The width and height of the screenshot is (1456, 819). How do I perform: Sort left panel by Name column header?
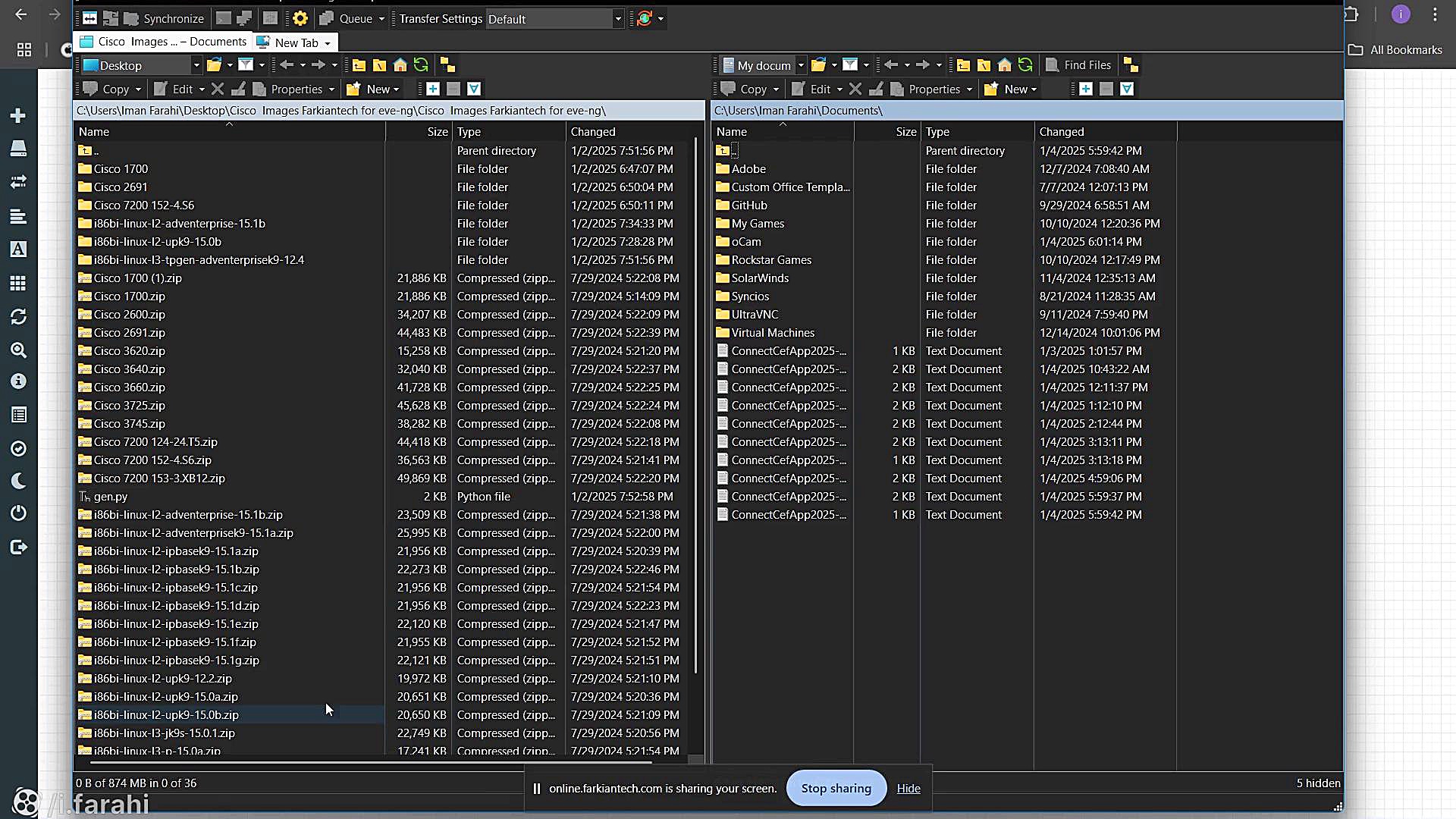tap(231, 131)
